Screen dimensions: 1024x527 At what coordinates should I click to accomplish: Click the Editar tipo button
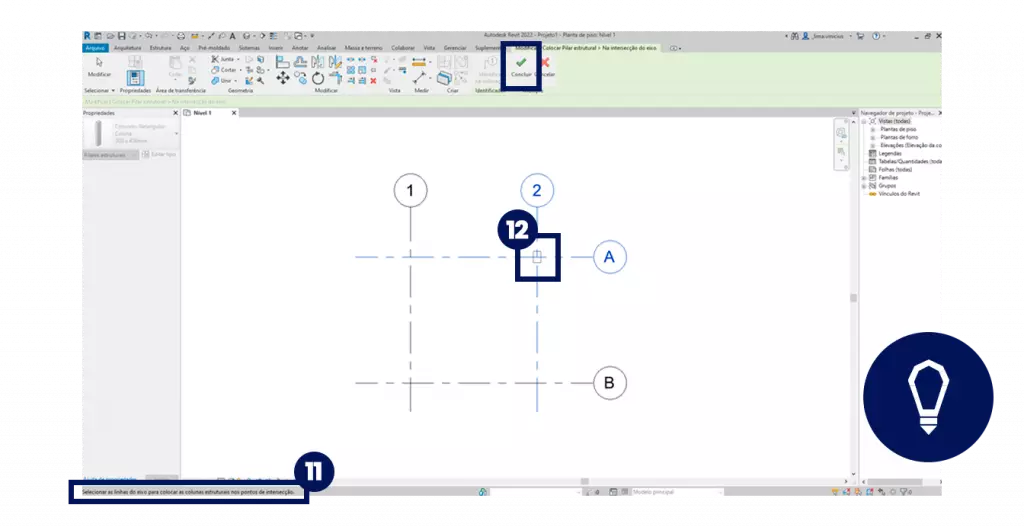coord(159,155)
